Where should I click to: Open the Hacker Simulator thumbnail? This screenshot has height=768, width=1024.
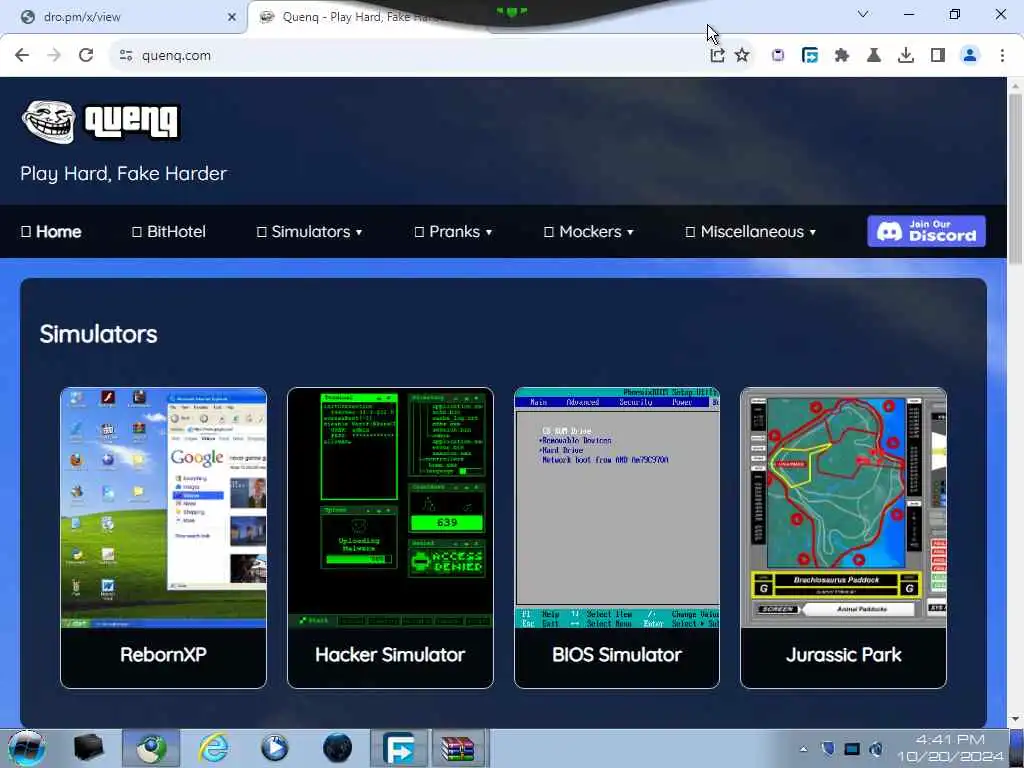click(x=390, y=507)
